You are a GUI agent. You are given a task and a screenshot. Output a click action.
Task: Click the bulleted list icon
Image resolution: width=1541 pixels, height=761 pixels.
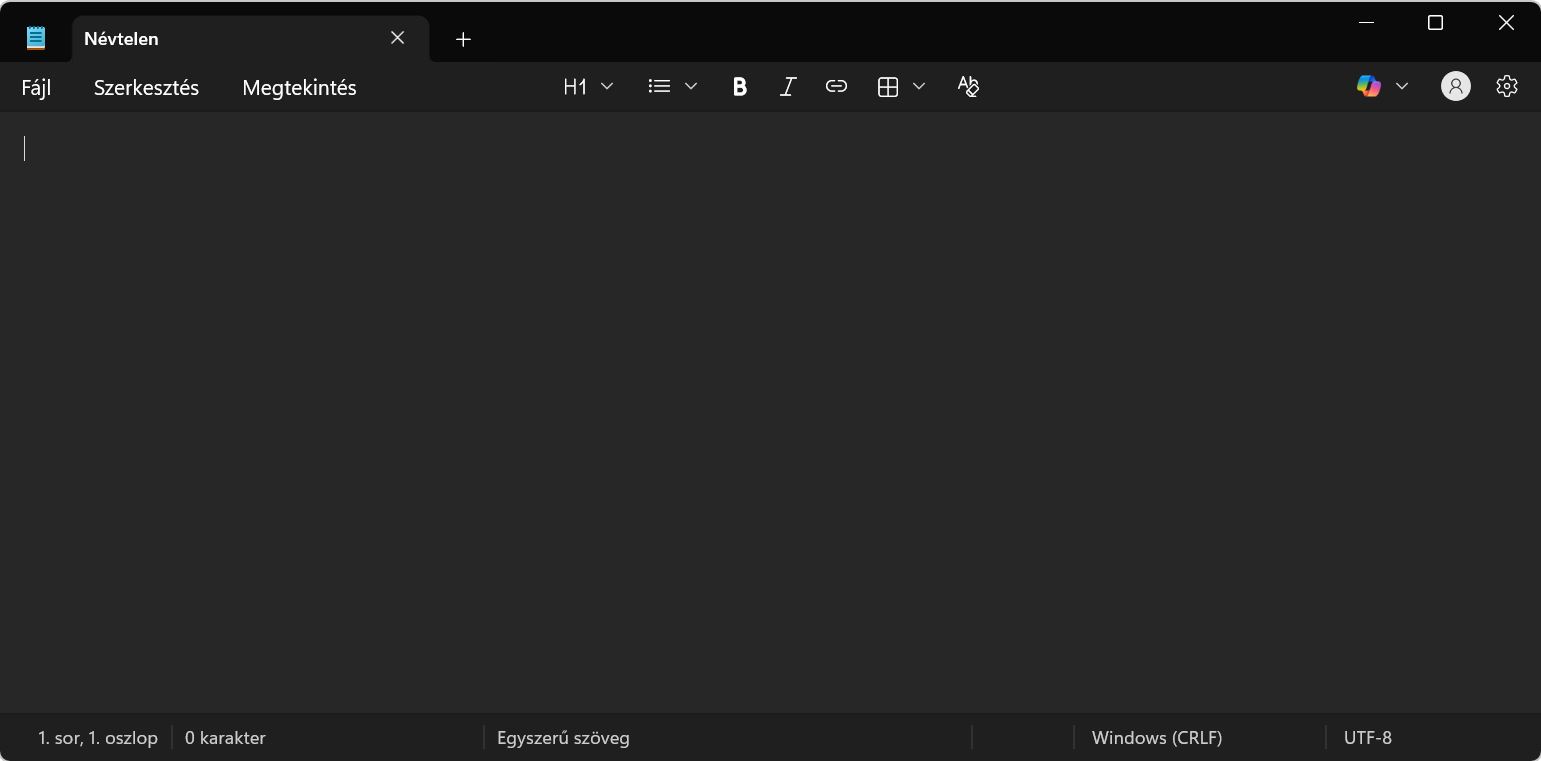[x=659, y=87]
